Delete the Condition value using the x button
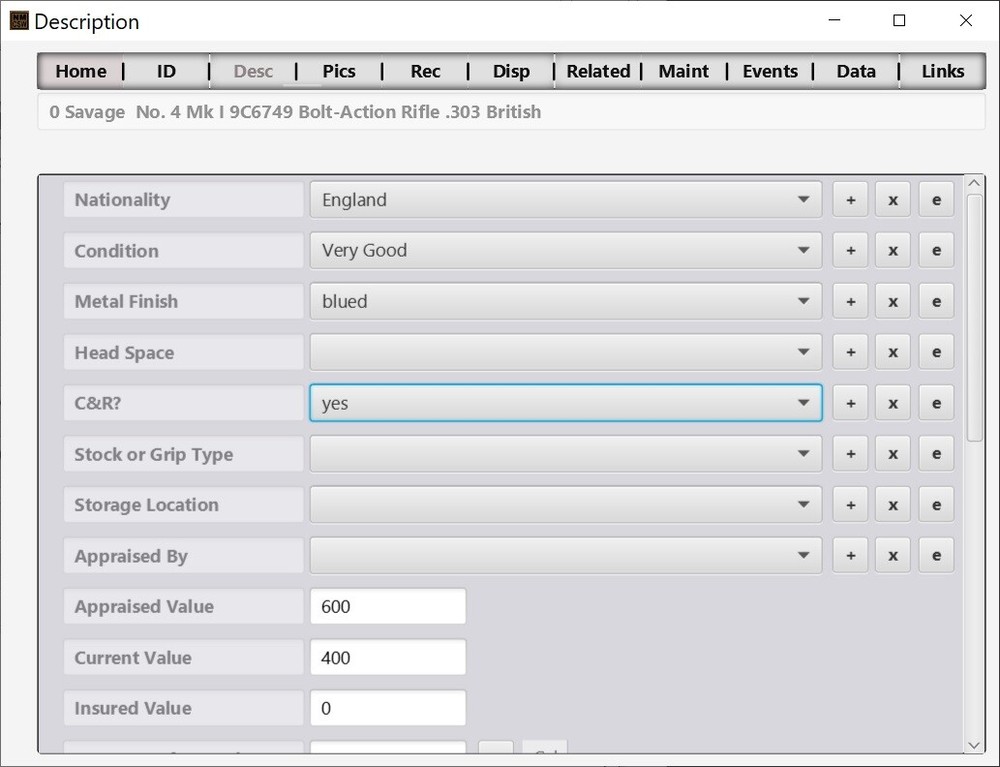 892,250
